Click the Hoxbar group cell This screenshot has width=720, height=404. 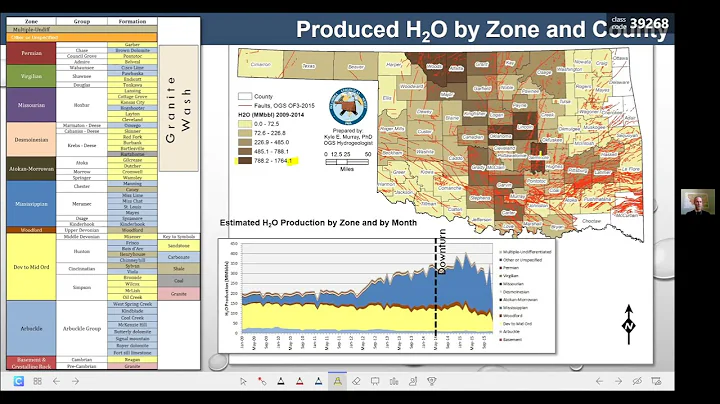pyautogui.click(x=82, y=105)
